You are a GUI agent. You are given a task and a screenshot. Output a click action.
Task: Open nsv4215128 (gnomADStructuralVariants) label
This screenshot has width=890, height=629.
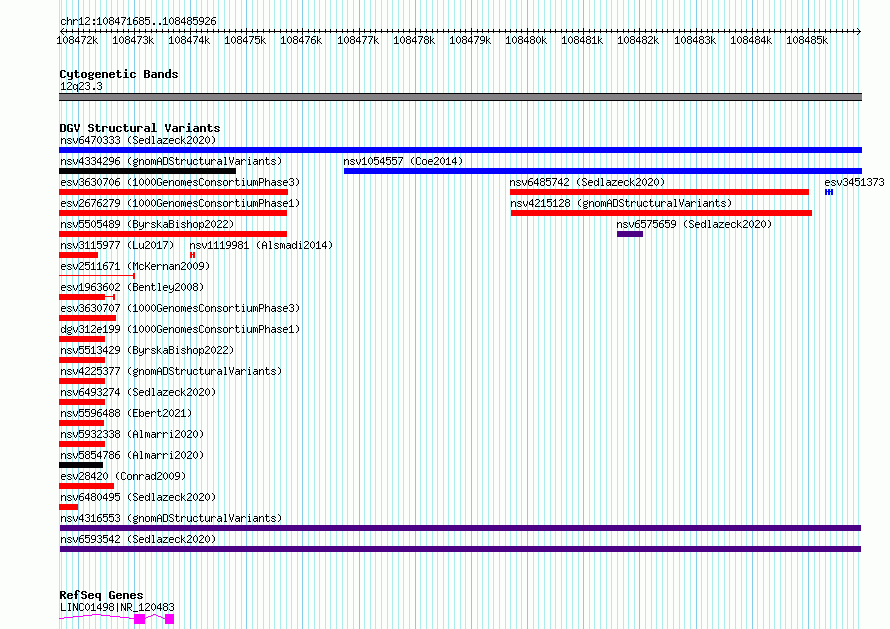pos(621,203)
